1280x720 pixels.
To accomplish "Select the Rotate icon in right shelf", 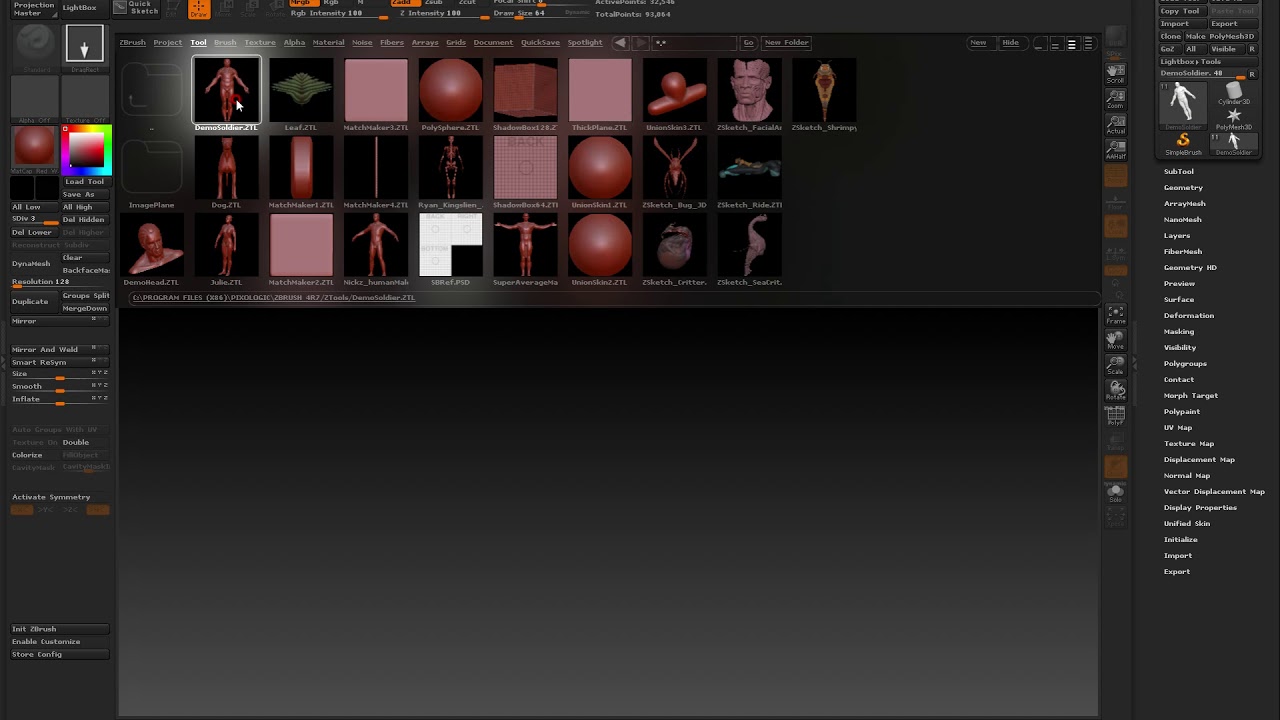I will 1115,390.
